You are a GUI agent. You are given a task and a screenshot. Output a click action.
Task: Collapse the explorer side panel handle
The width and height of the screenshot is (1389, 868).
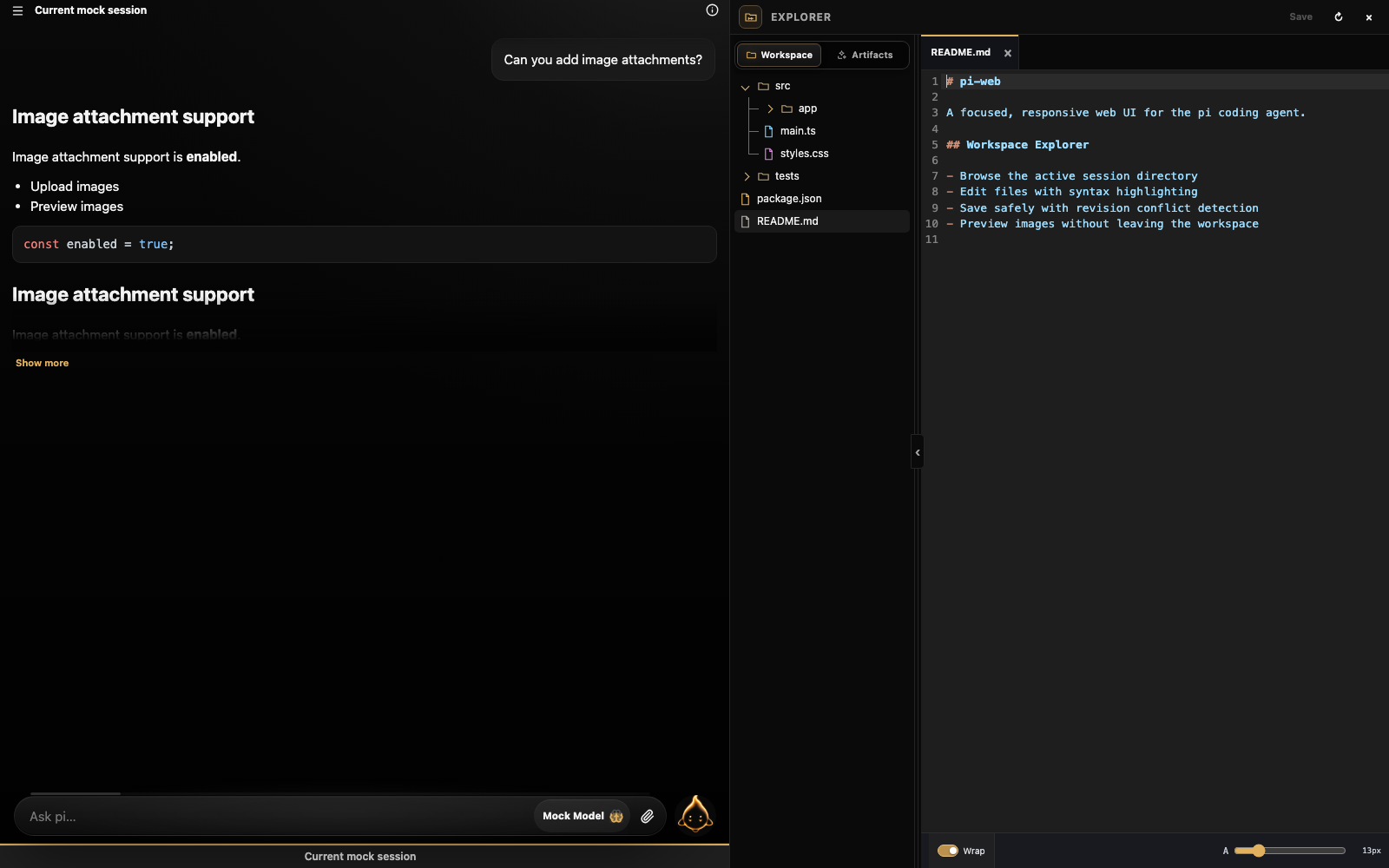[917, 452]
